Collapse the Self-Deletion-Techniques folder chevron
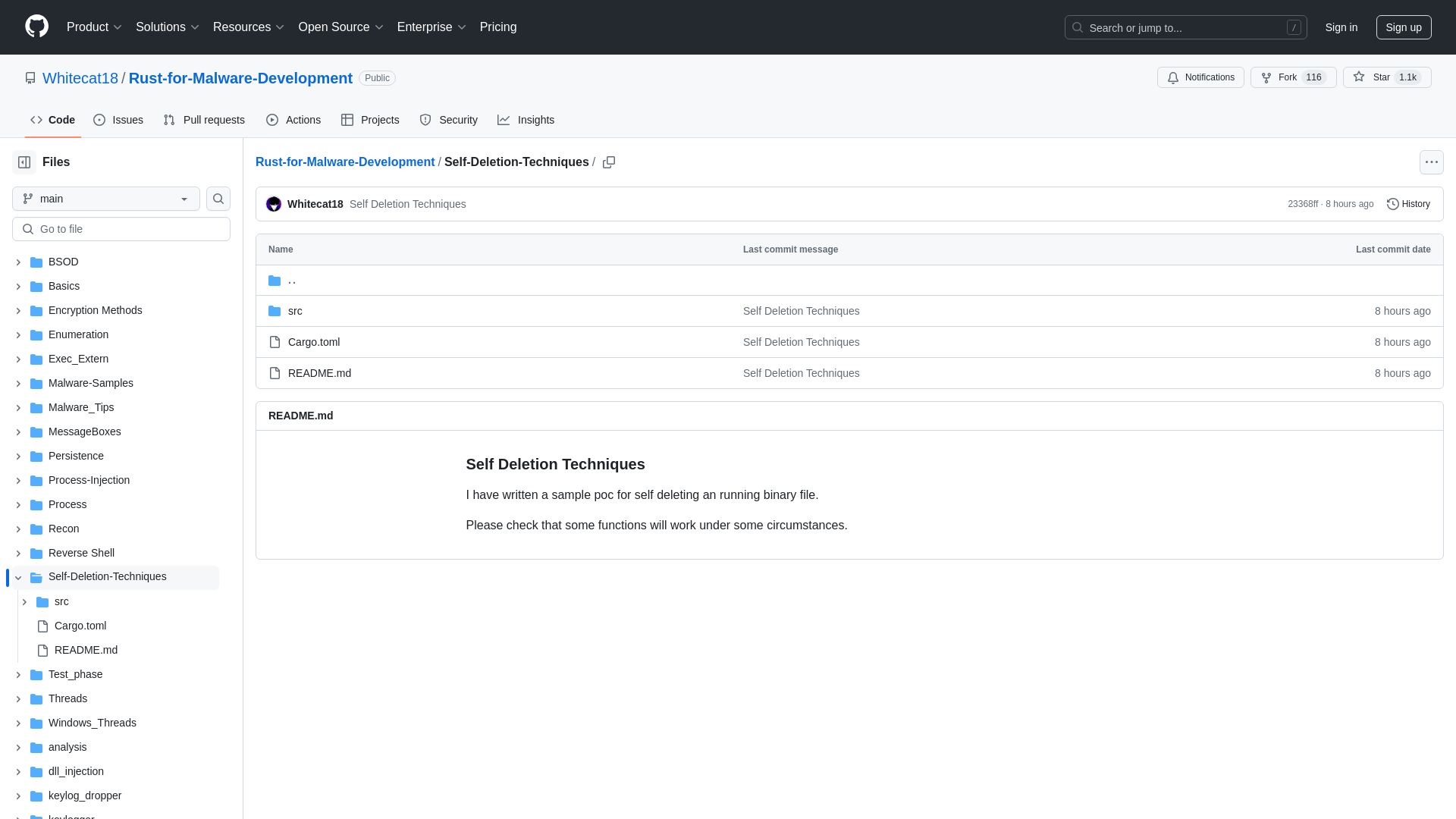This screenshot has width=1456, height=819. pyautogui.click(x=18, y=577)
